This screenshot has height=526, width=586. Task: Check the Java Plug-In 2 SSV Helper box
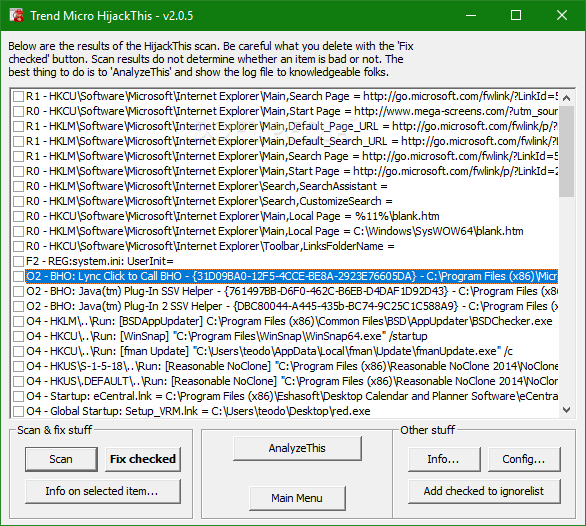tap(18, 306)
